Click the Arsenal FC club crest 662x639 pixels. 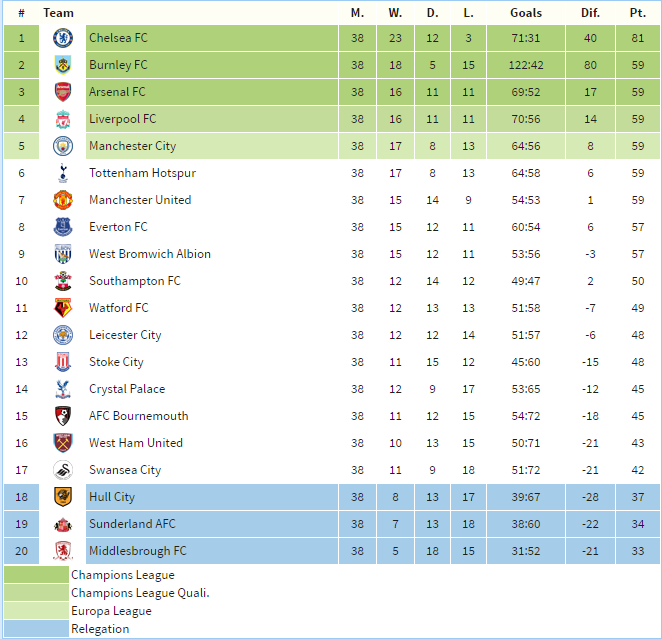(x=63, y=92)
